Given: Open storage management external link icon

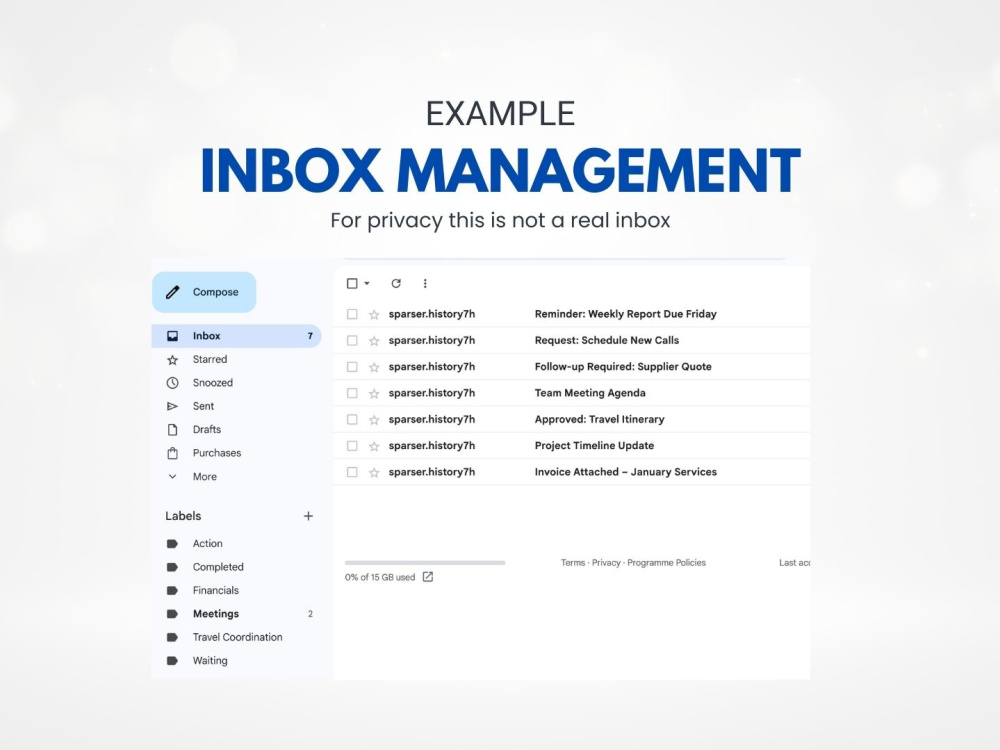Looking at the screenshot, I should pyautogui.click(x=428, y=577).
